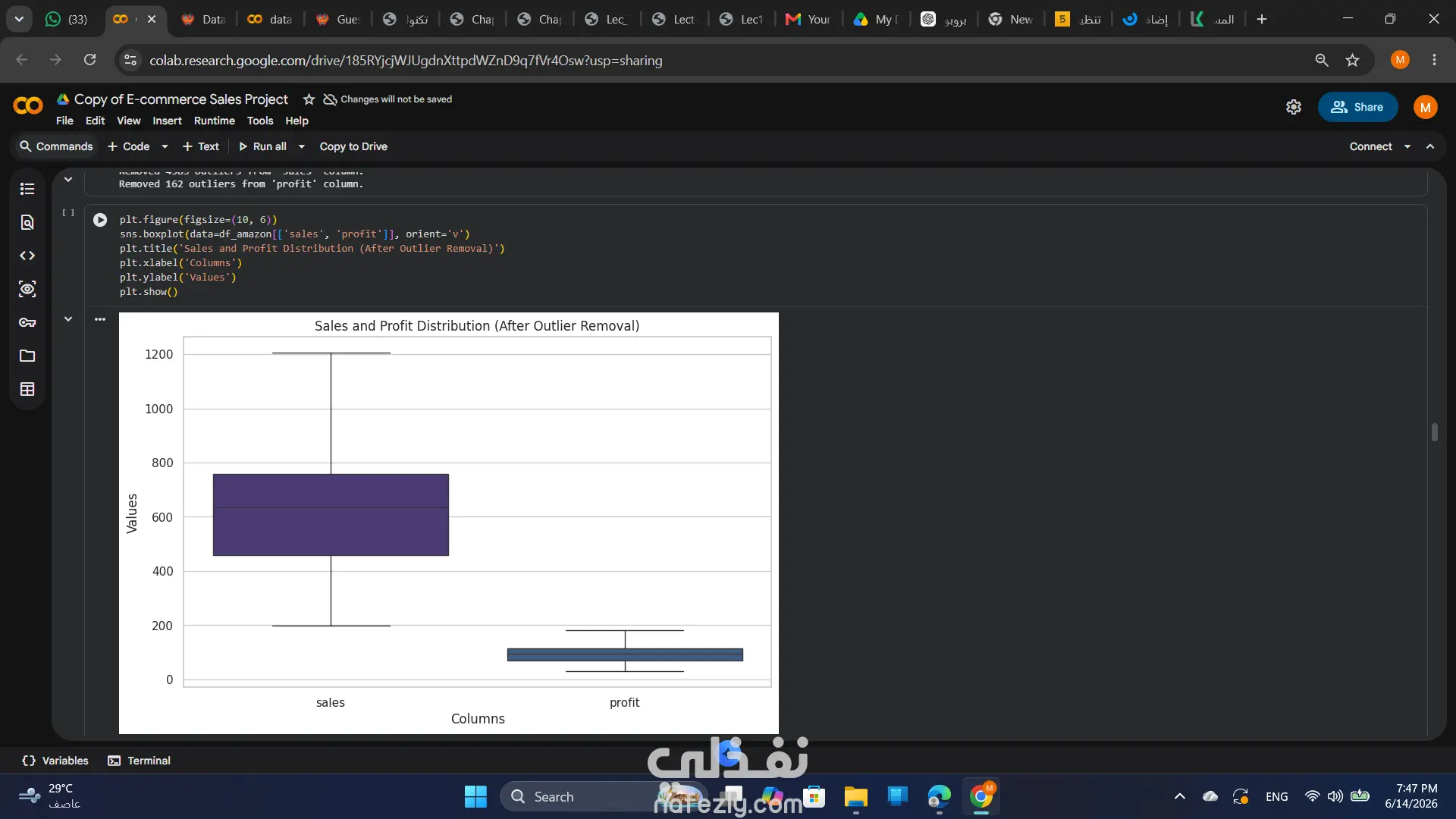This screenshot has width=1456, height=819.
Task: Open Colab settings gear
Action: click(x=1294, y=107)
